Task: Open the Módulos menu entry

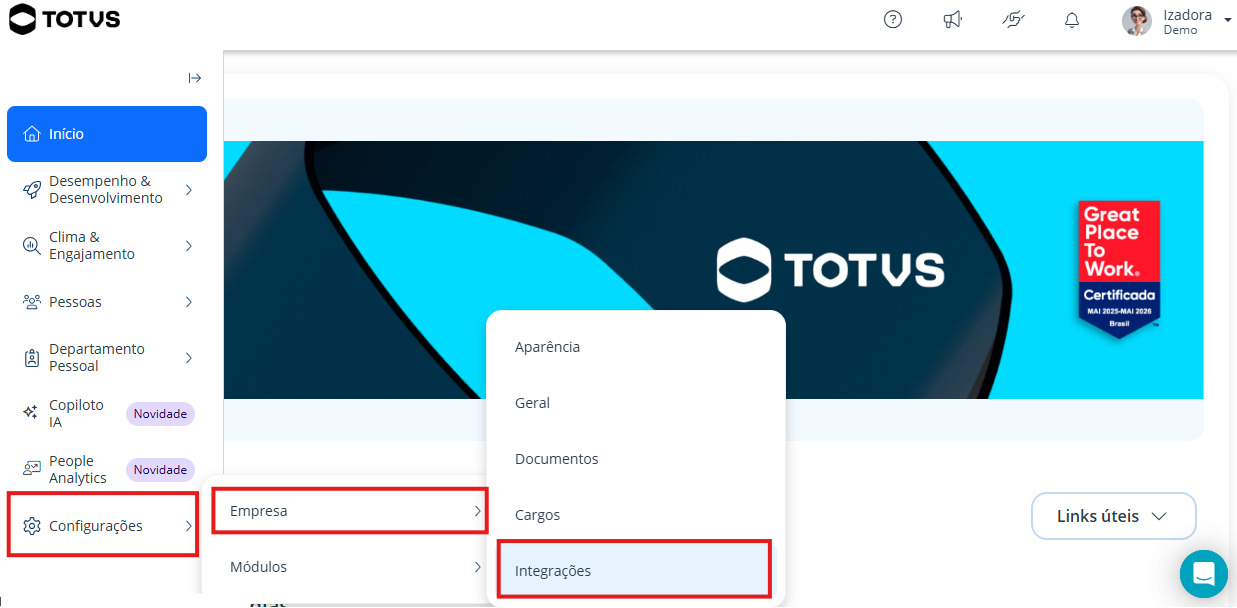Action: (x=350, y=567)
